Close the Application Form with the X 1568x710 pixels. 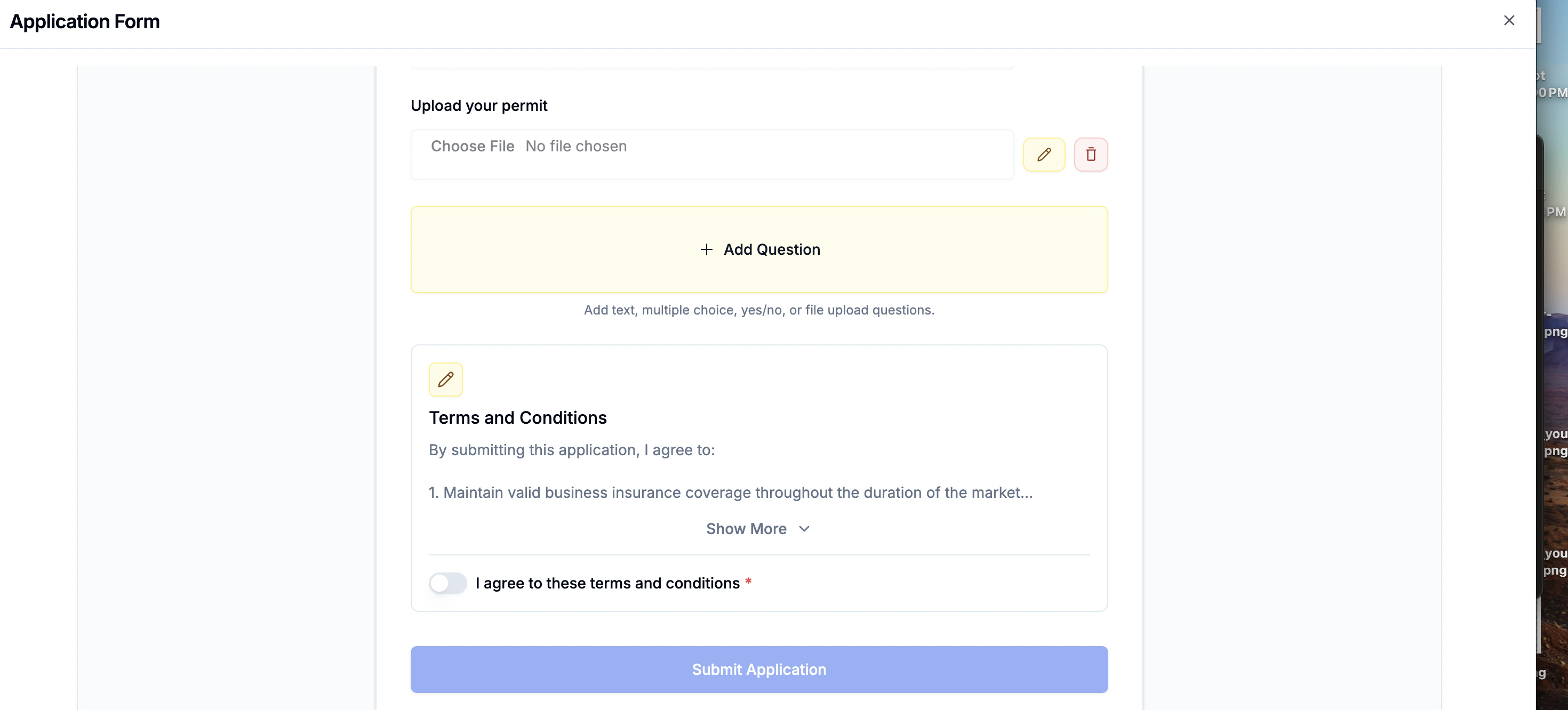coord(1509,20)
